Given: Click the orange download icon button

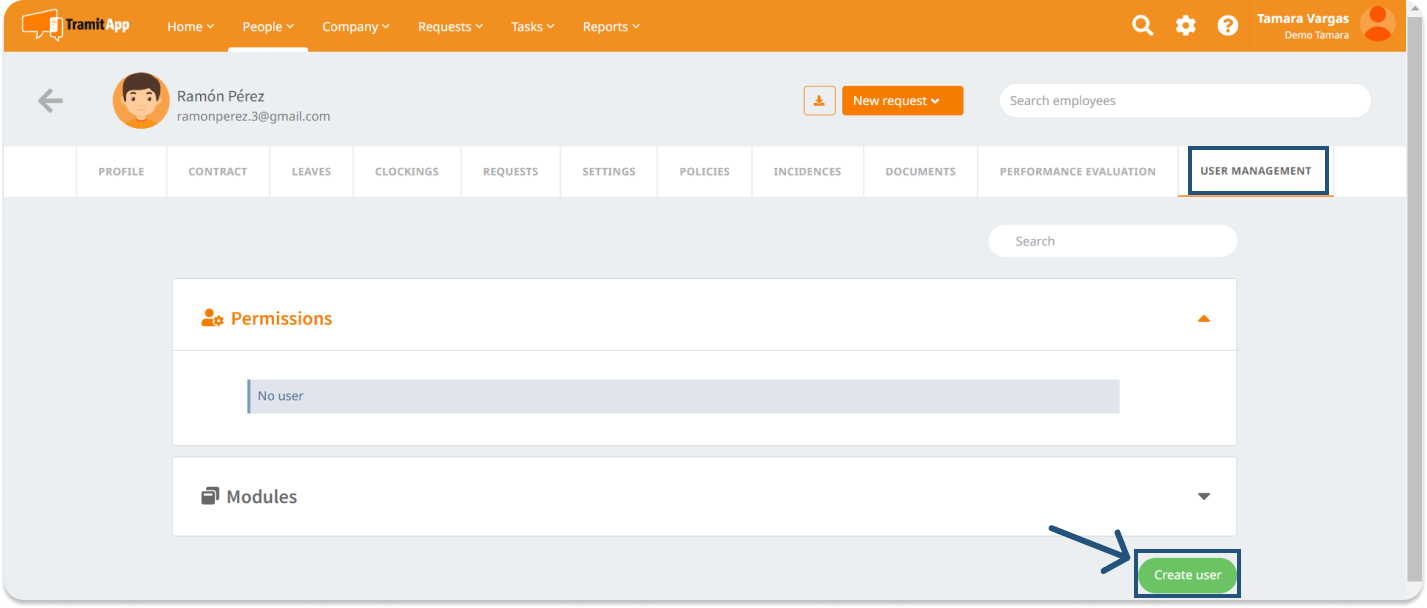Looking at the screenshot, I should pyautogui.click(x=819, y=101).
